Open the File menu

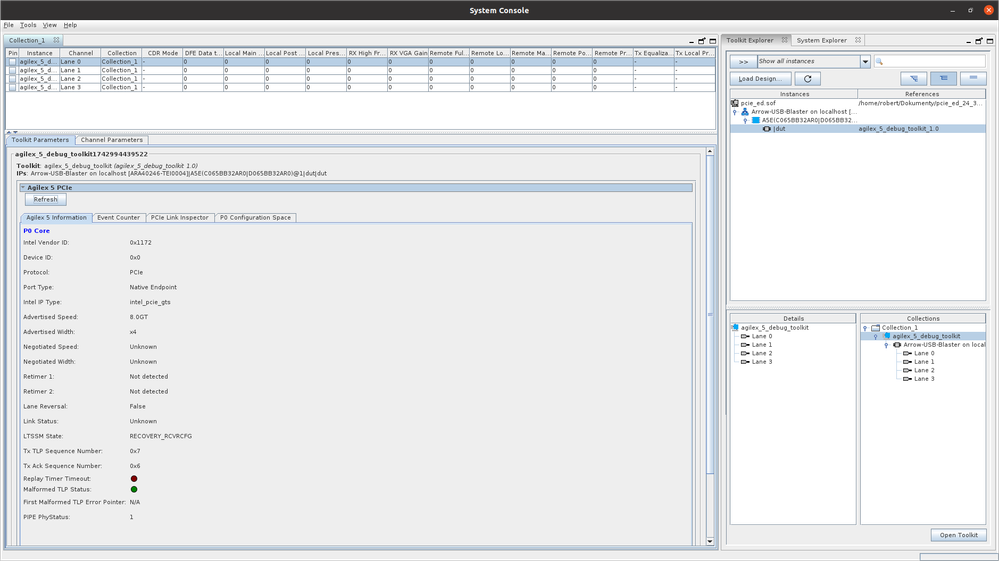click(x=9, y=25)
